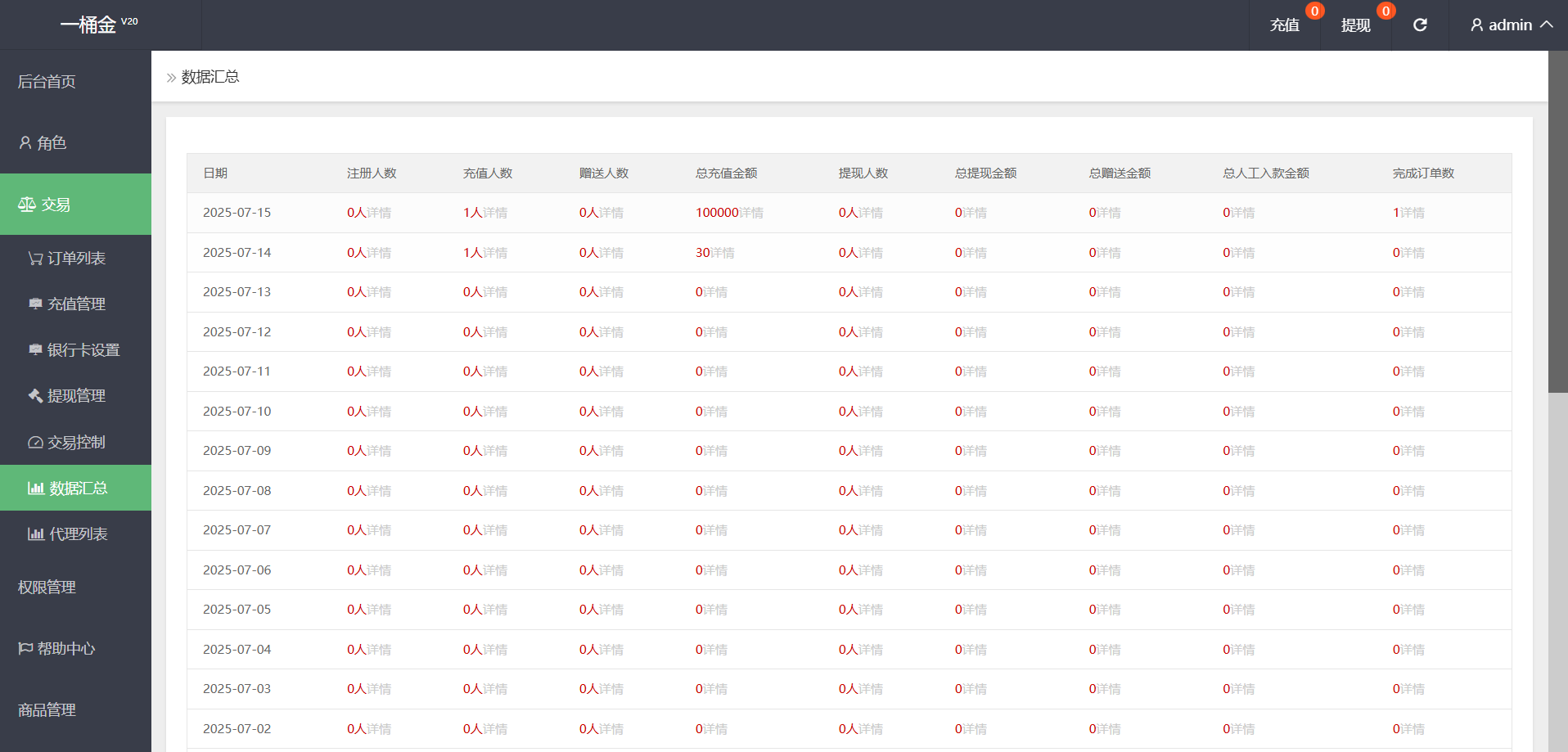Open 总提现金额 详情 for 2025-07-12
The image size is (1568, 752).
click(x=974, y=332)
